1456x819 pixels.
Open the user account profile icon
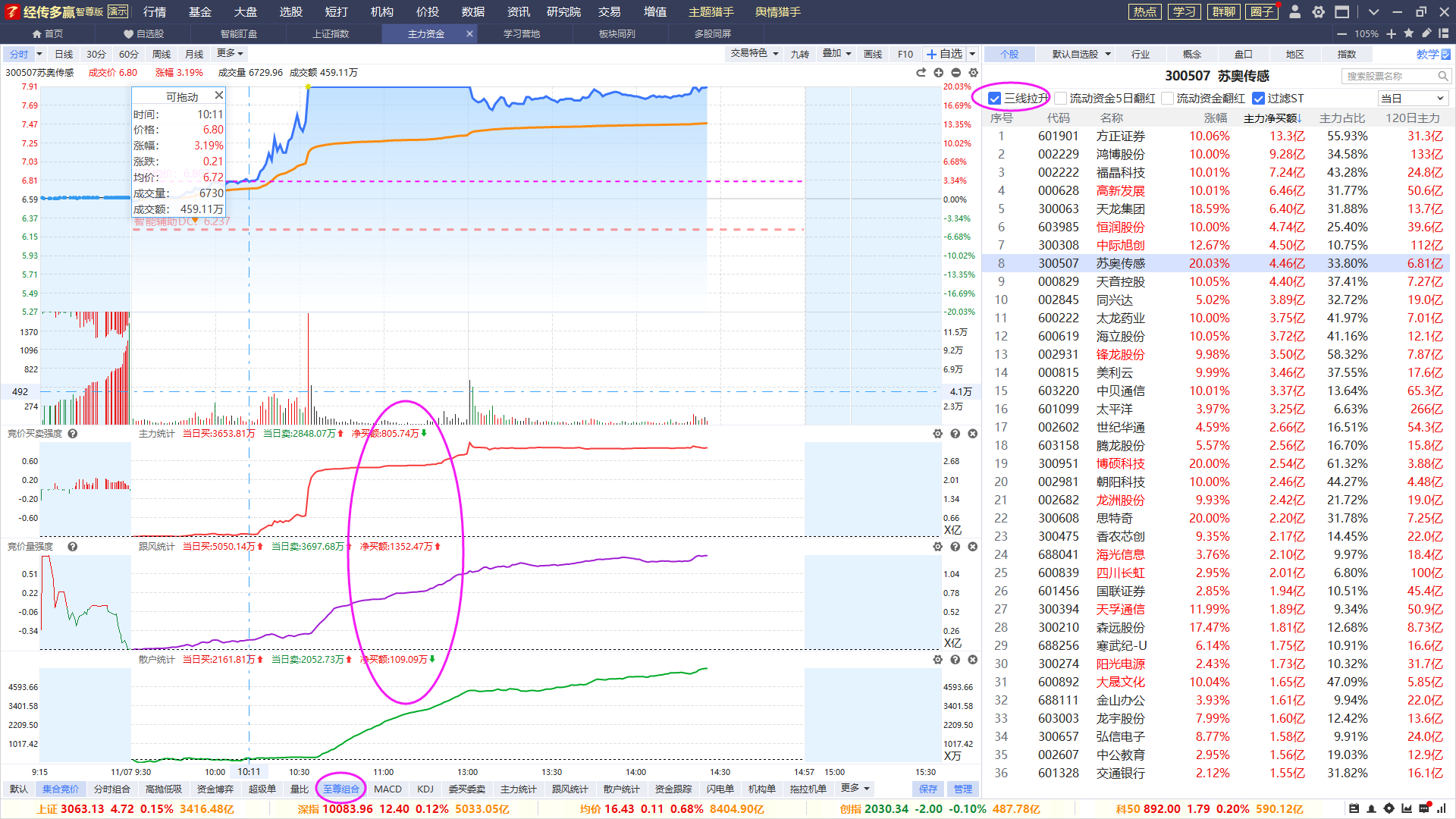pyautogui.click(x=1295, y=12)
